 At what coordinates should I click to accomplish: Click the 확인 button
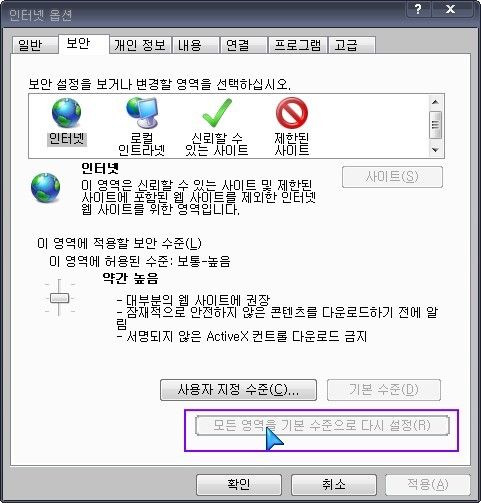tap(239, 484)
